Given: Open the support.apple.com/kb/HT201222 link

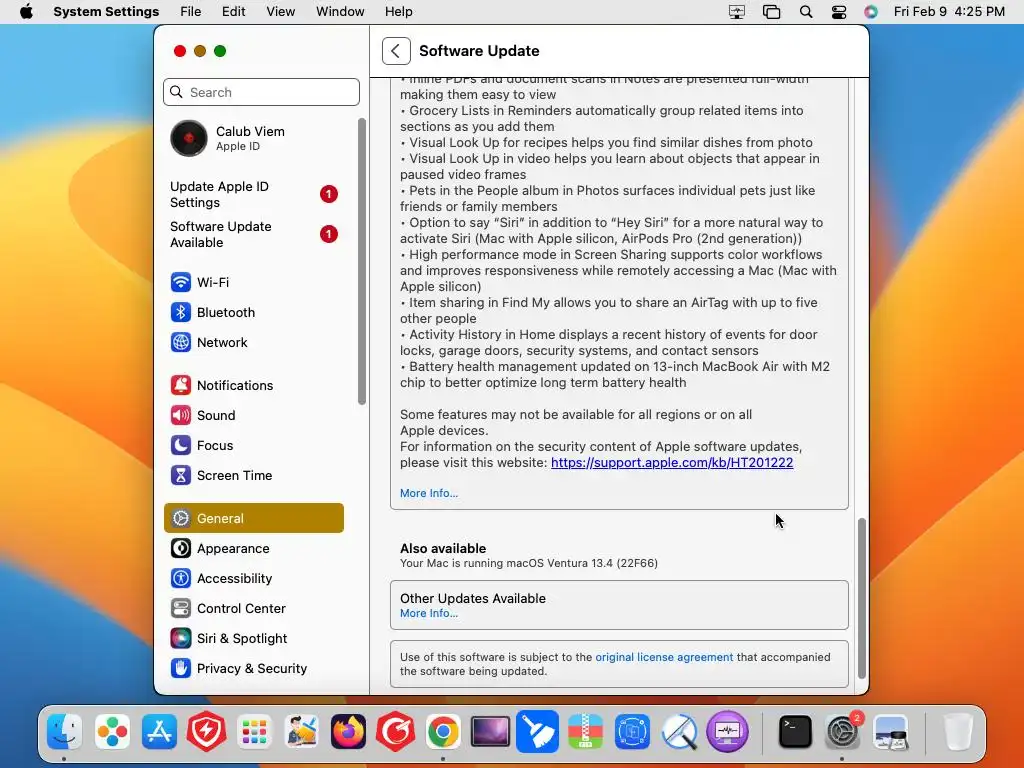Looking at the screenshot, I should pos(672,462).
